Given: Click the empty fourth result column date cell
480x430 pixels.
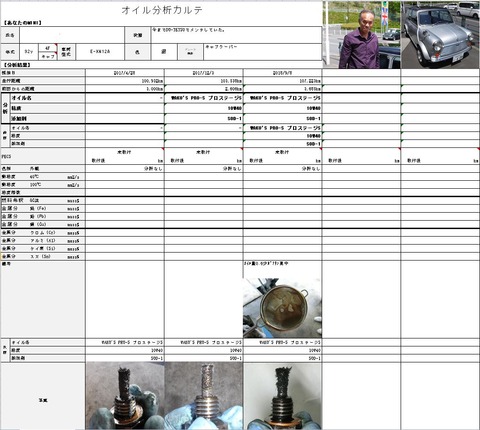Looking at the screenshot, I should coord(361,73).
